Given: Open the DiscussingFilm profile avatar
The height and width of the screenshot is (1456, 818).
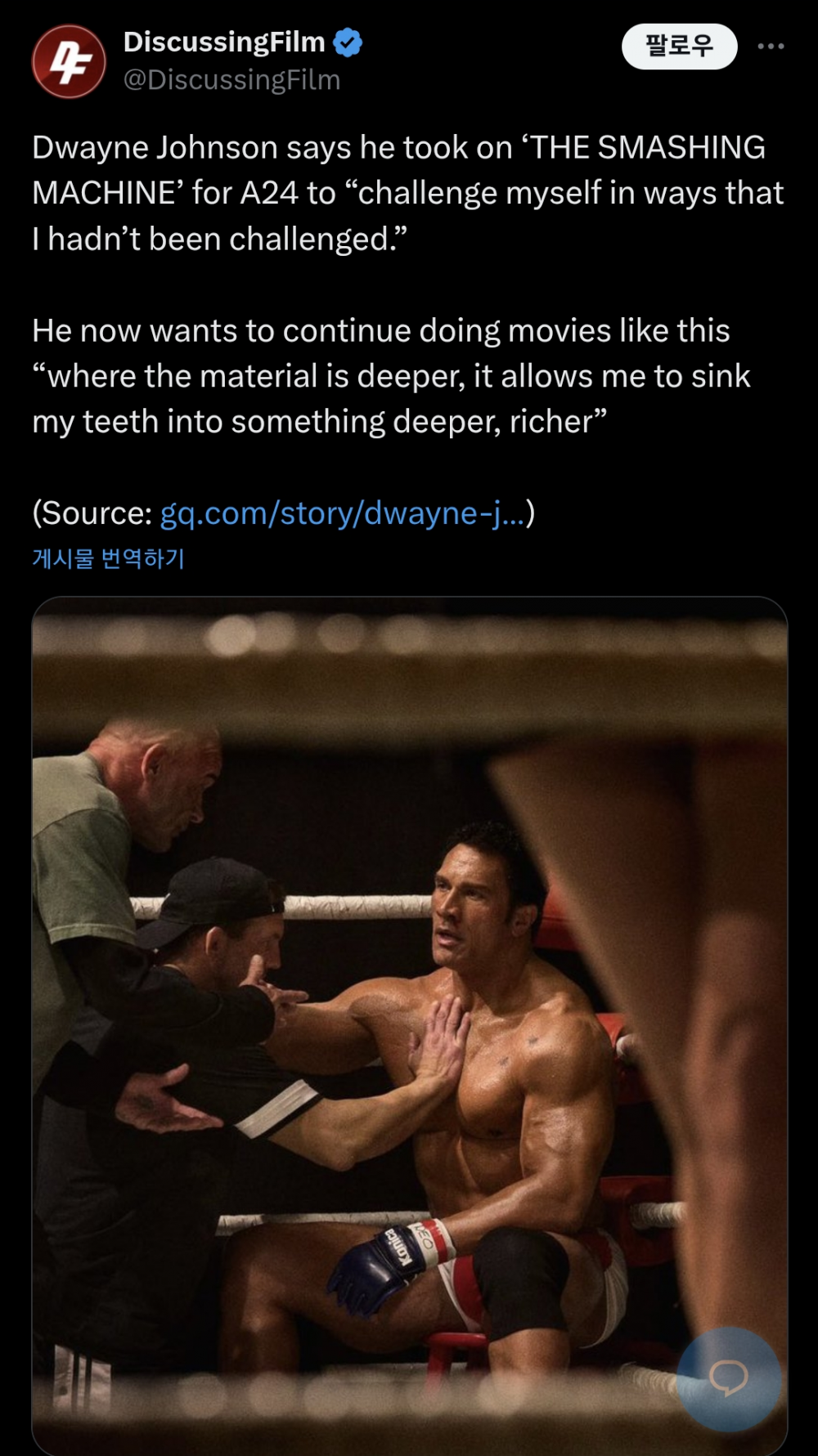Looking at the screenshot, I should click(69, 61).
